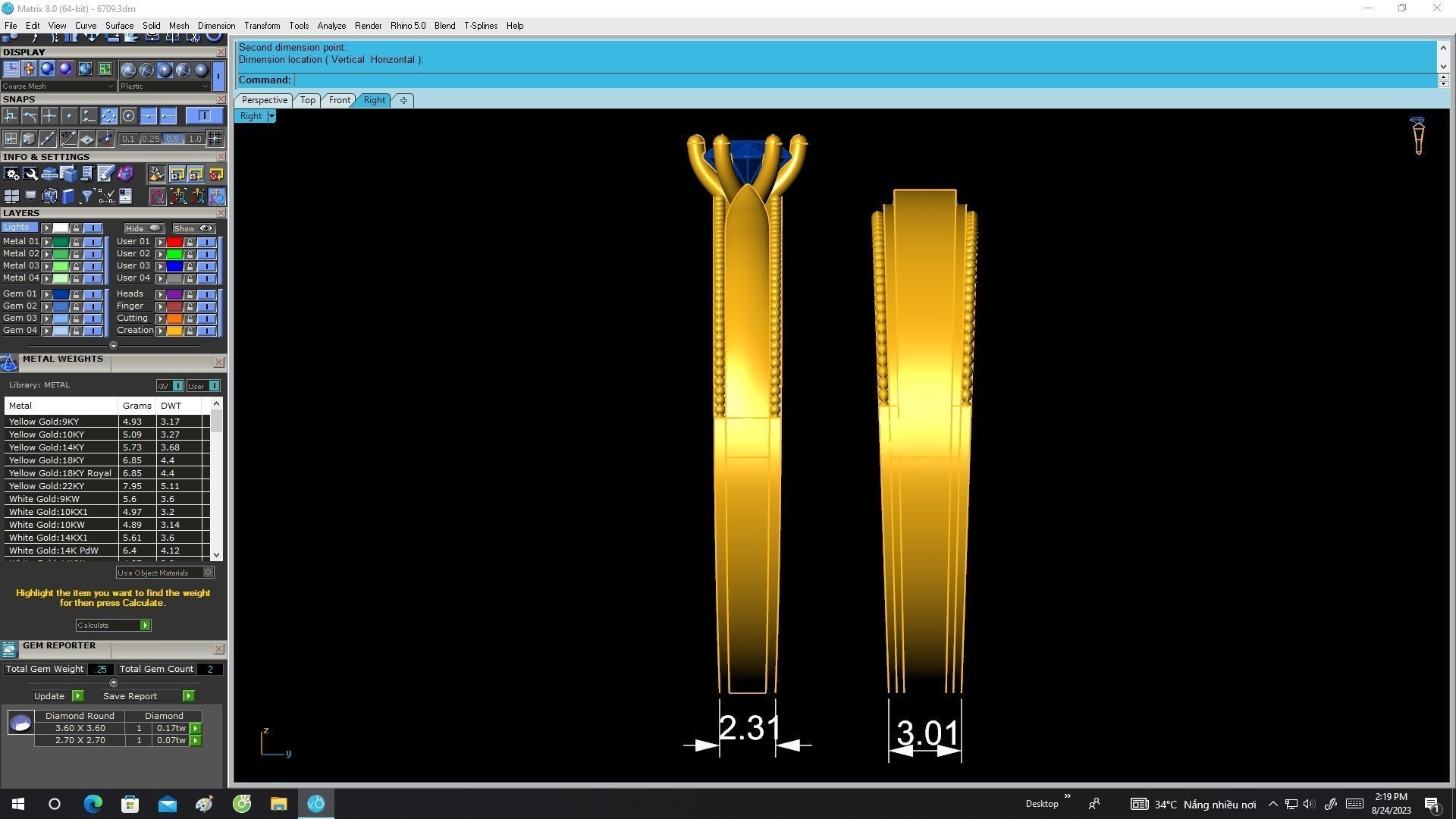Open the Right viewport dropdown arrow
This screenshot has width=1456, height=819.
pyautogui.click(x=271, y=117)
